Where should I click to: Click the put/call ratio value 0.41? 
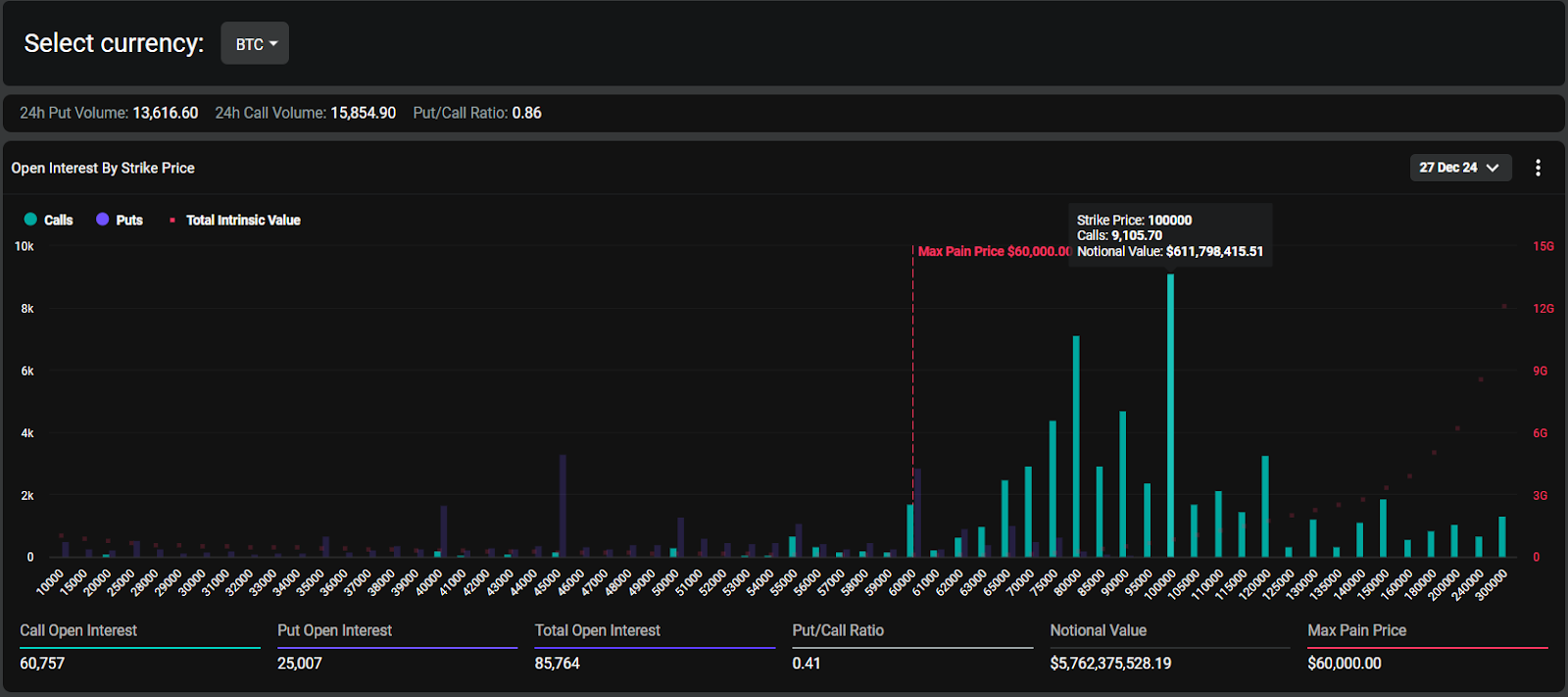pyautogui.click(x=807, y=663)
